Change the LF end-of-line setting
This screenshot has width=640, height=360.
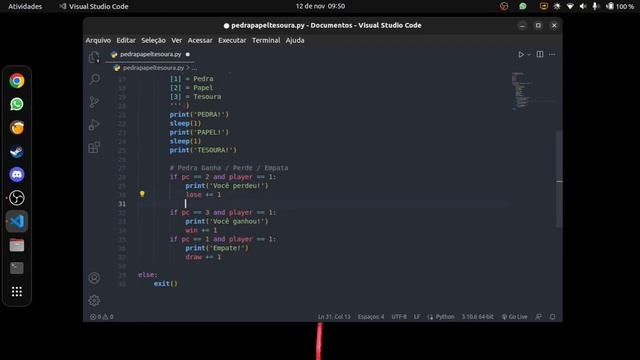click(x=417, y=317)
